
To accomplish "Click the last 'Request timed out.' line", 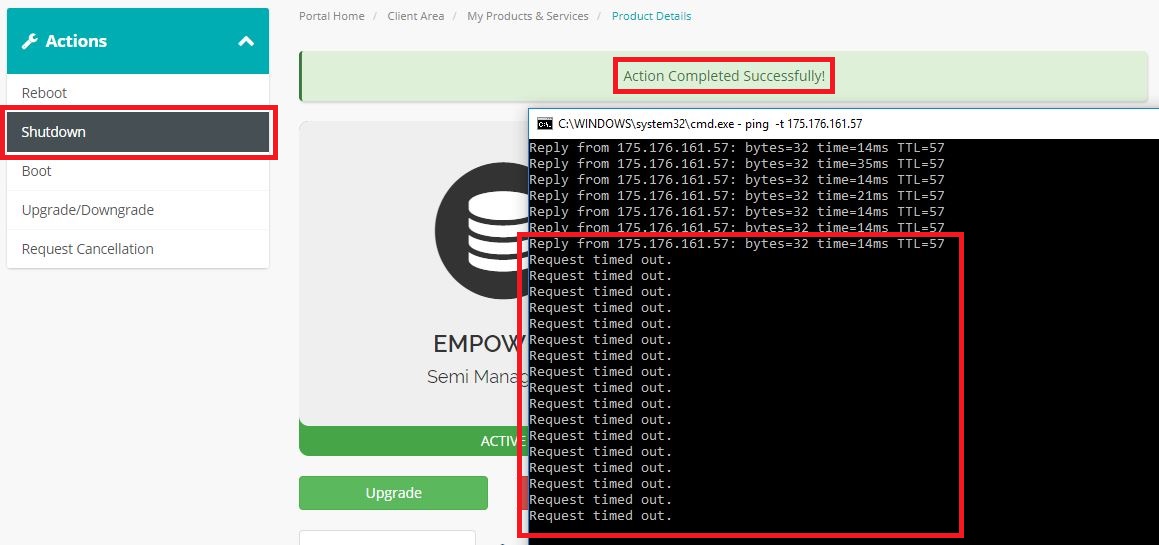I will click(x=600, y=516).
